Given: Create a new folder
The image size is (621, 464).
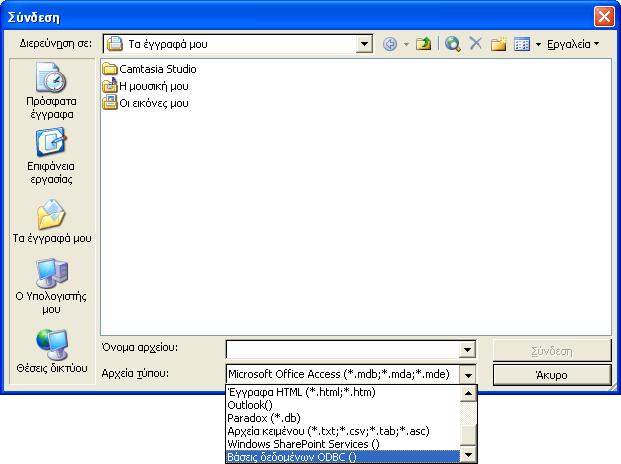Looking at the screenshot, I should click(499, 44).
